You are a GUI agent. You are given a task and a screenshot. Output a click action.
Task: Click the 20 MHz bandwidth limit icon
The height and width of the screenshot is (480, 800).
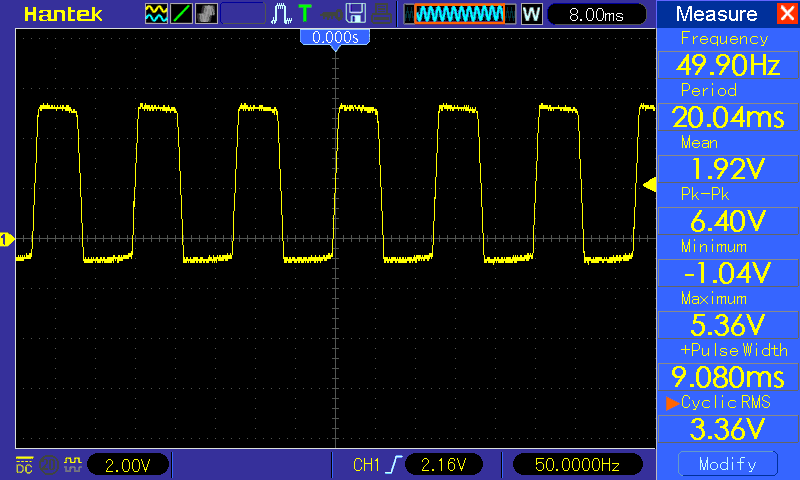tap(48, 465)
